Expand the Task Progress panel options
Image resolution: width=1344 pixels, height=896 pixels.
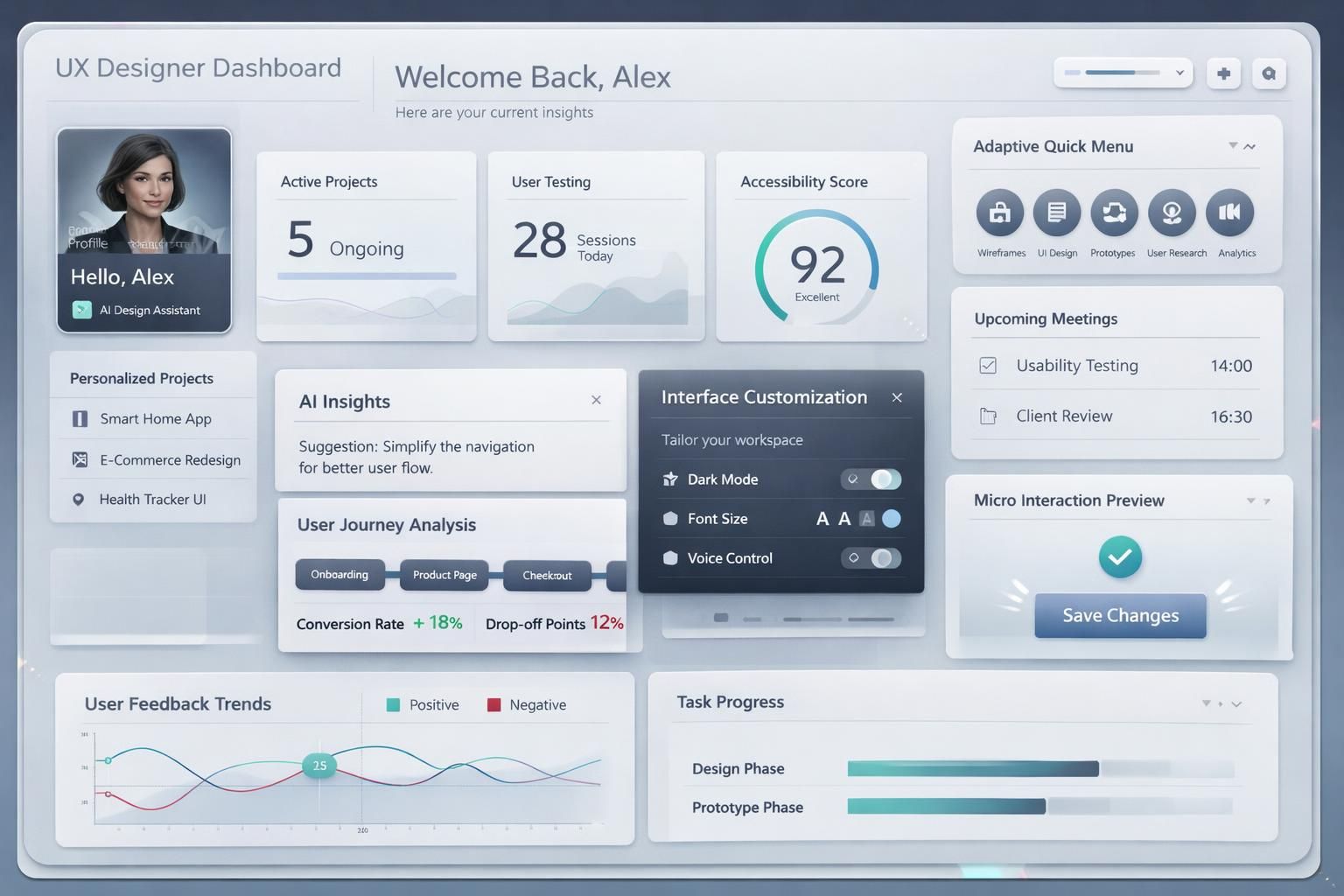point(1235,703)
